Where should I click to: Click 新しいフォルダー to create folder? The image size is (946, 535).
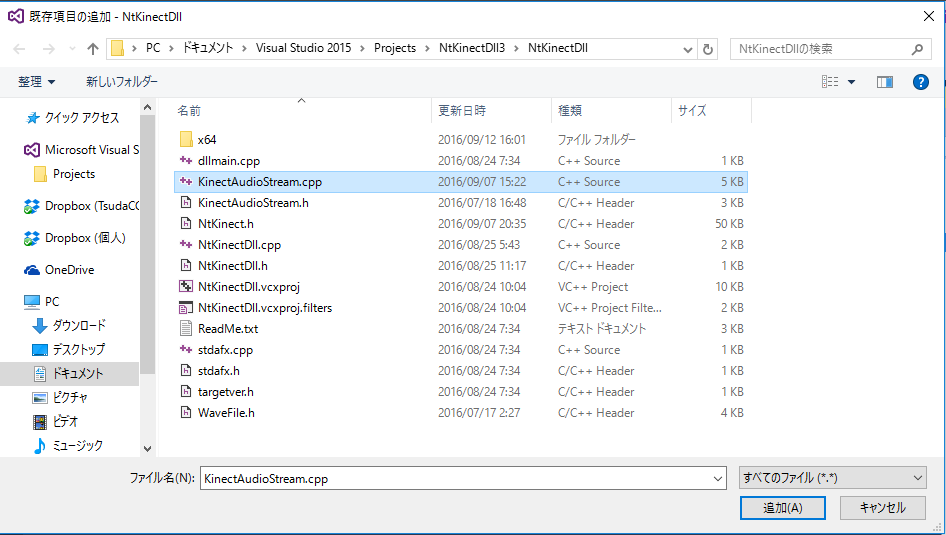pos(121,82)
